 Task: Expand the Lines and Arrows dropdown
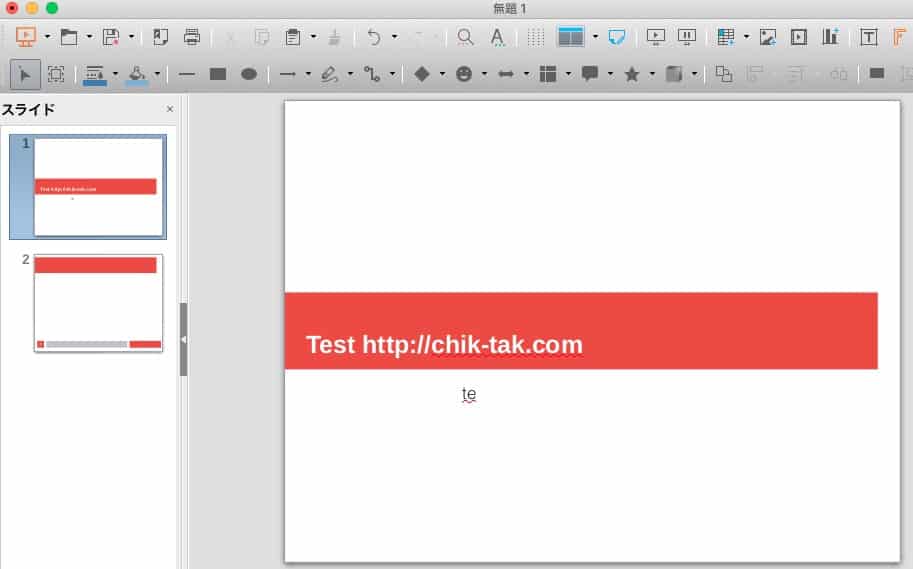tap(308, 74)
